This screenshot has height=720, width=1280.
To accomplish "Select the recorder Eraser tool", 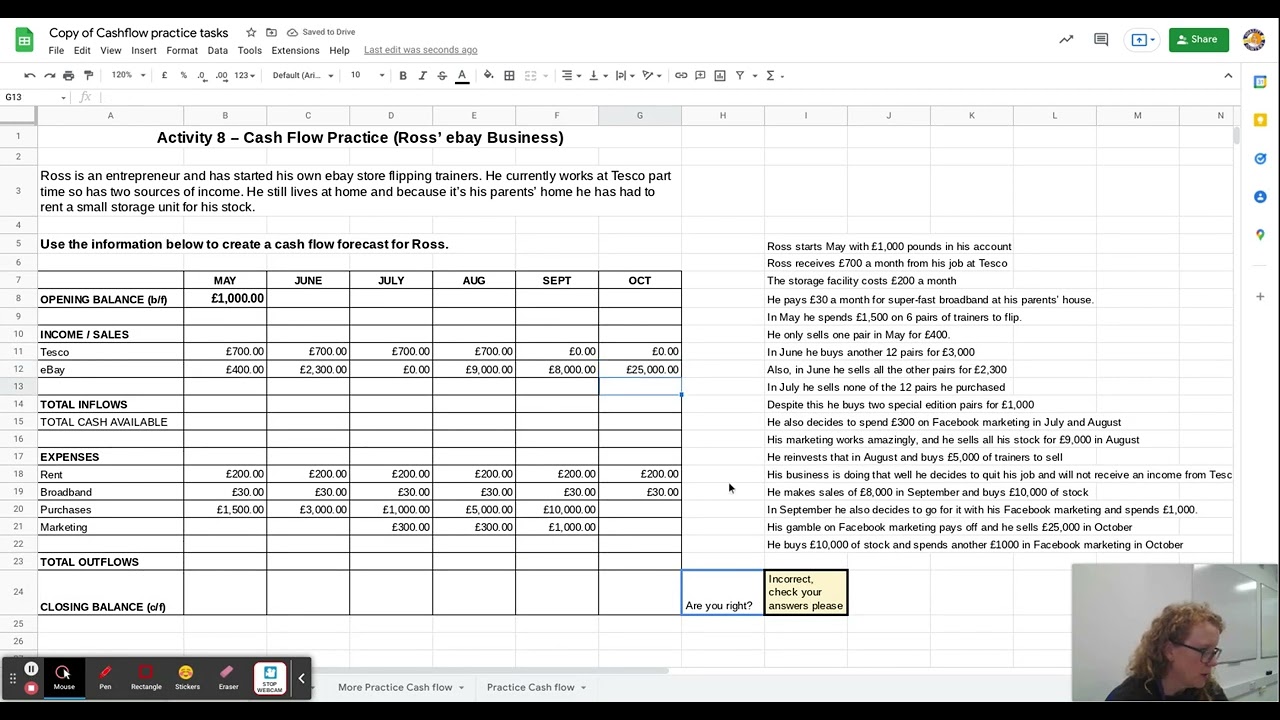I will pyautogui.click(x=228, y=677).
